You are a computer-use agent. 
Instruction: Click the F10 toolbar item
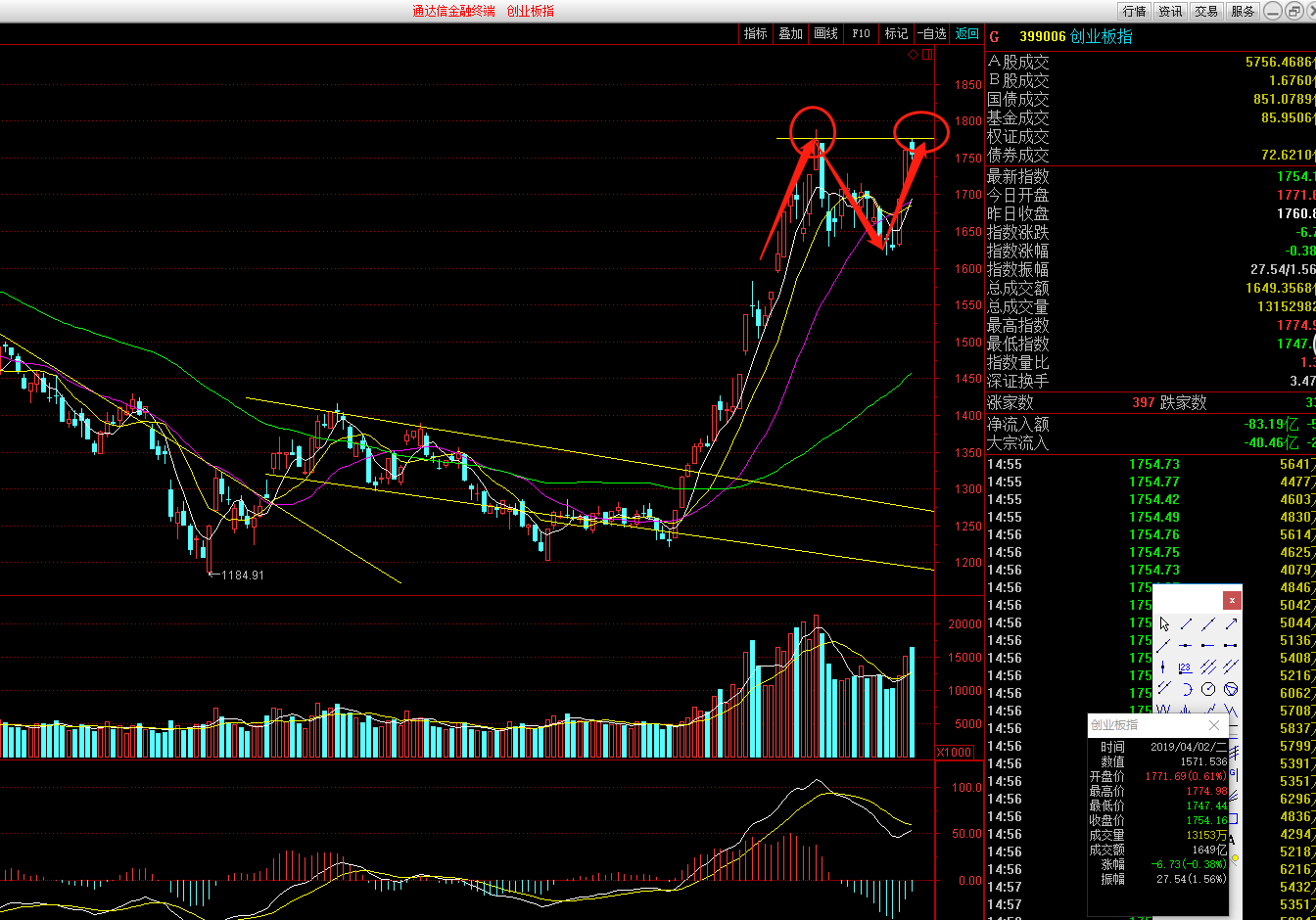(x=861, y=33)
